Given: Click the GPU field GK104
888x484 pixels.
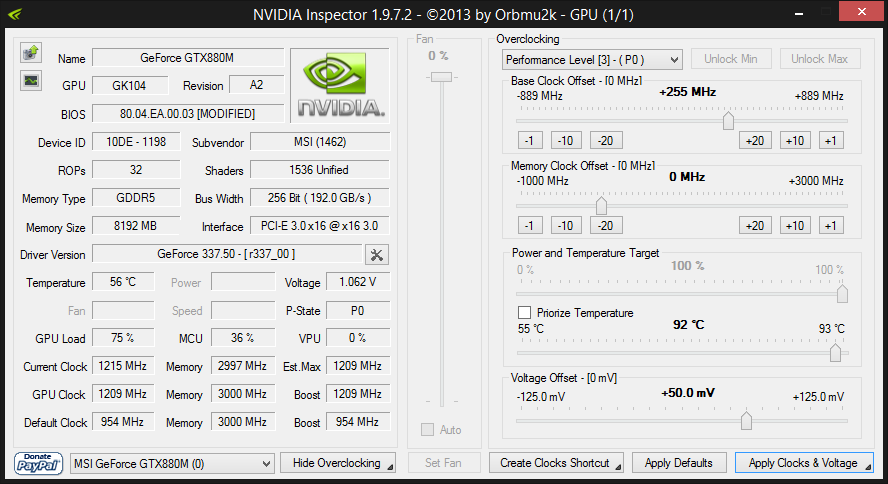Looking at the screenshot, I should coord(130,85).
